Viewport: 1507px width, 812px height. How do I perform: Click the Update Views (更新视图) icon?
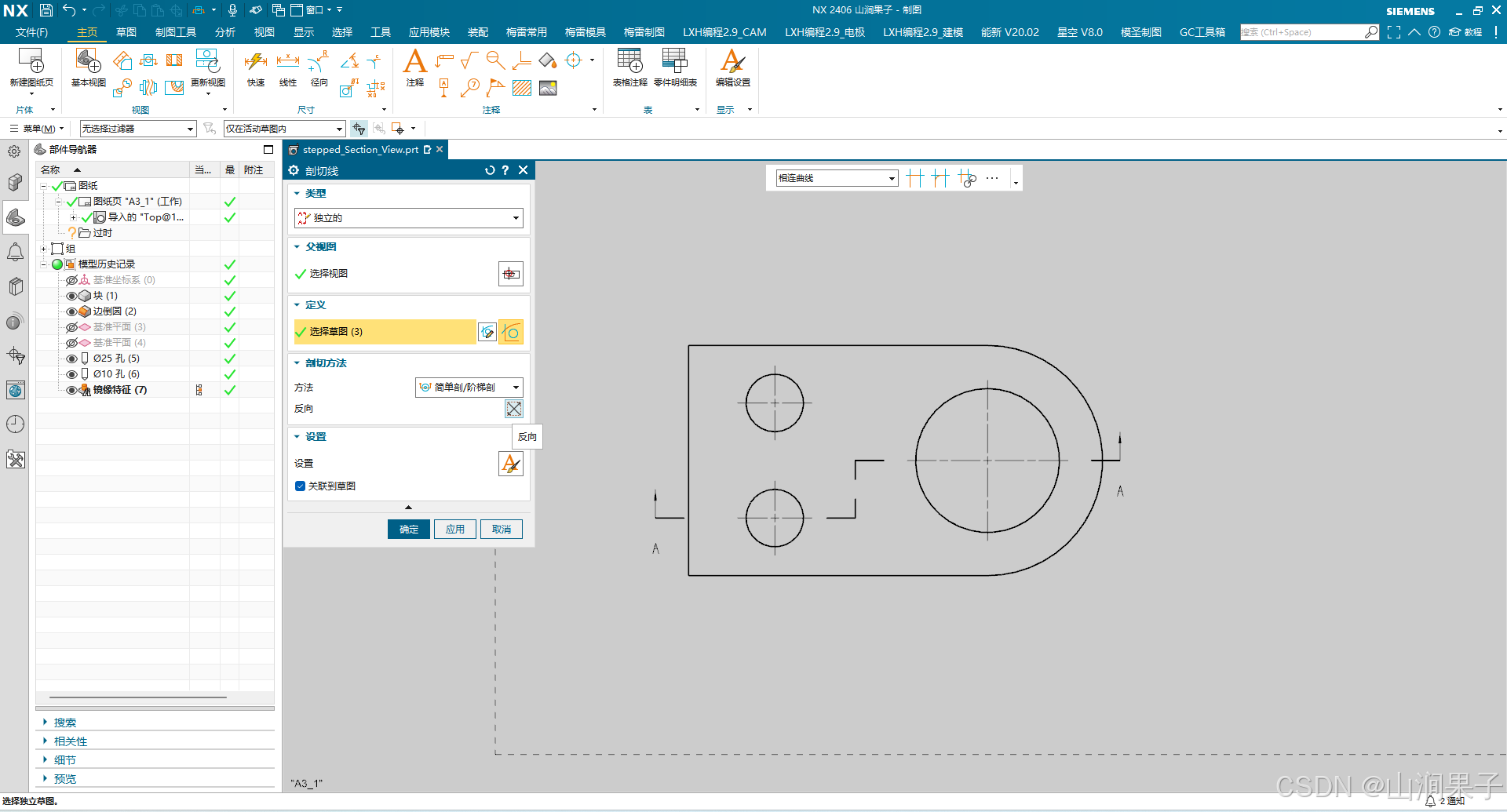click(208, 61)
